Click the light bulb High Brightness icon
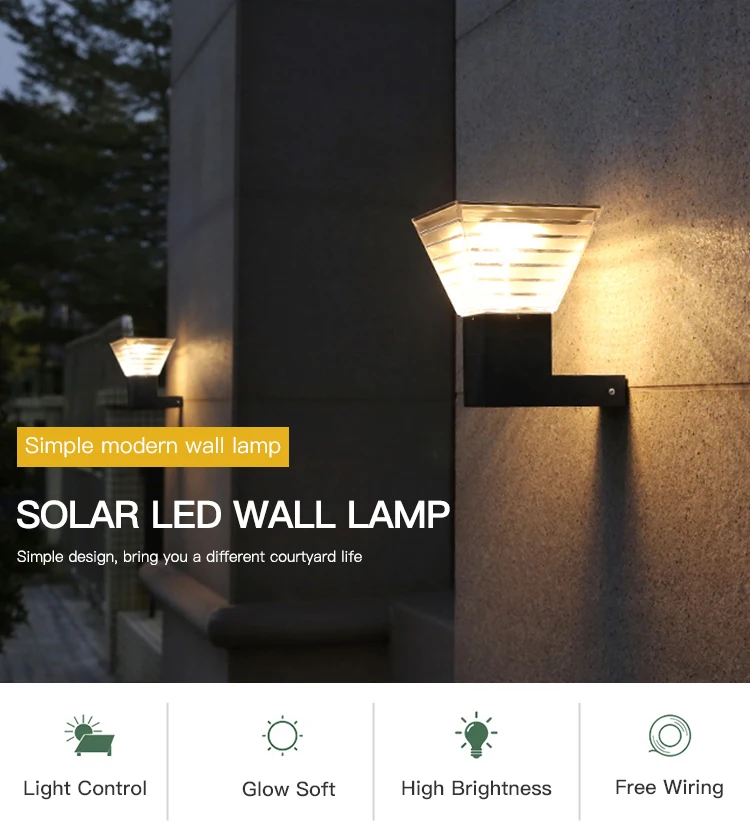 click(476, 735)
